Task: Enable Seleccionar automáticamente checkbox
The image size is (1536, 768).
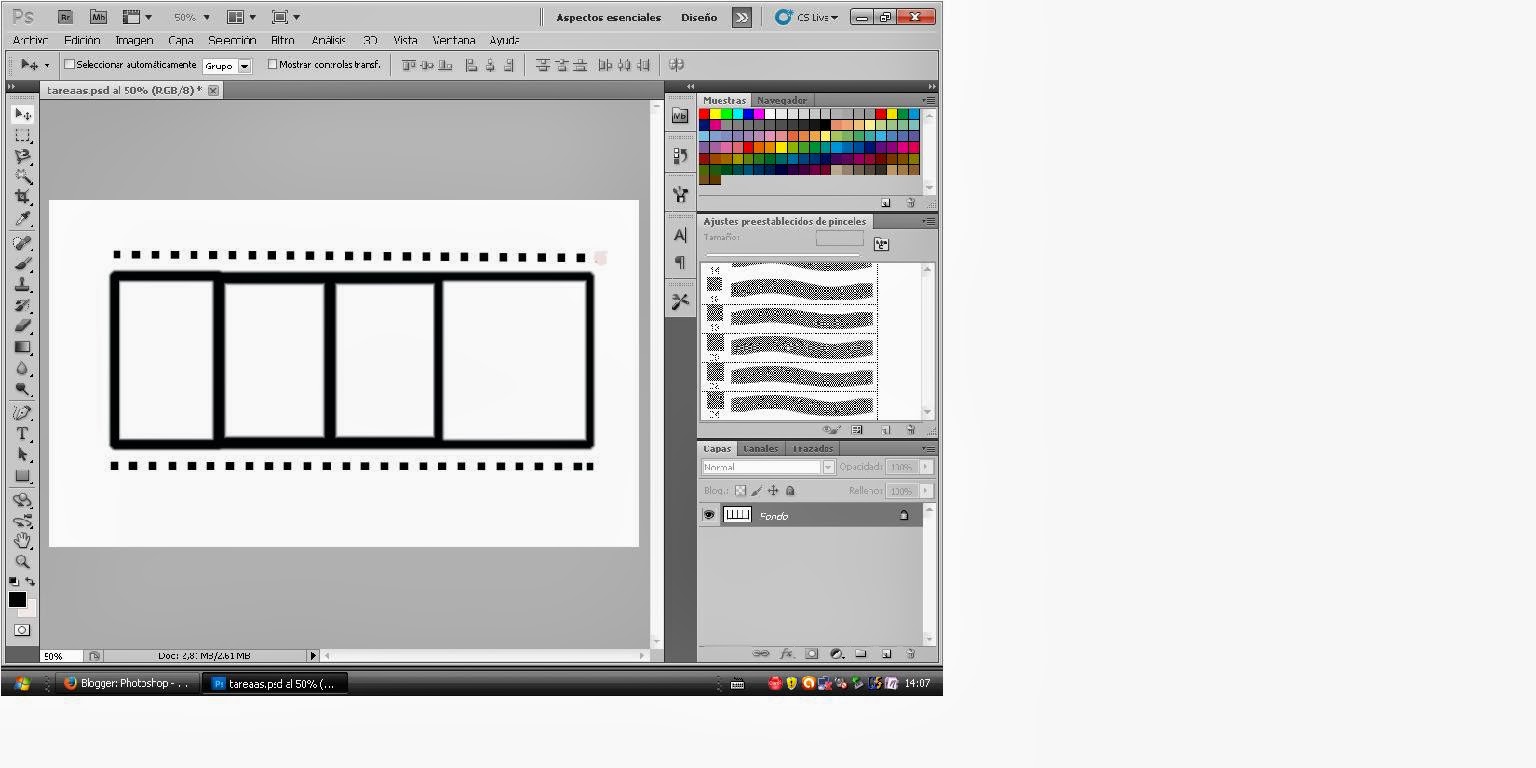Action: [x=70, y=64]
